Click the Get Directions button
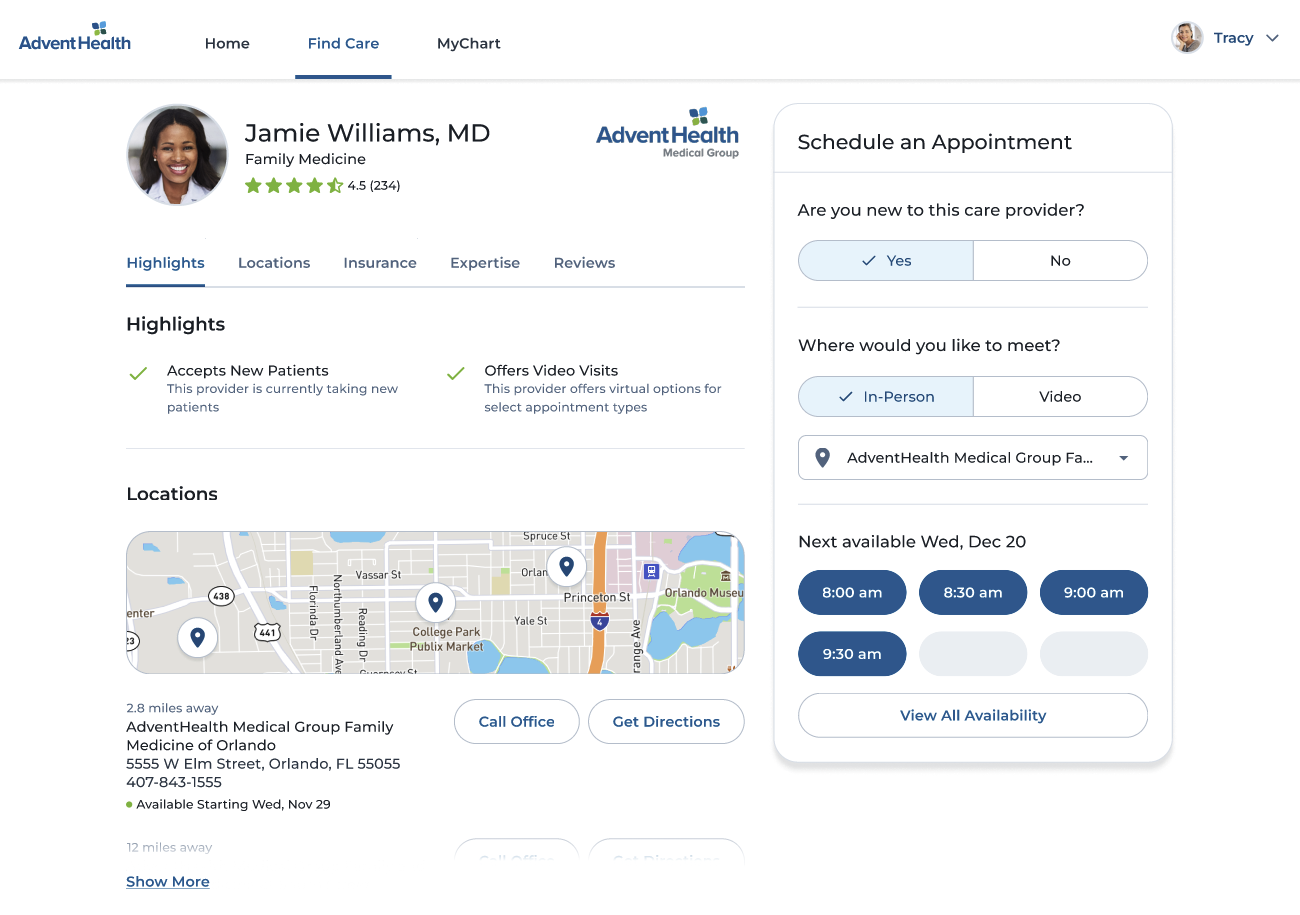 tap(666, 722)
